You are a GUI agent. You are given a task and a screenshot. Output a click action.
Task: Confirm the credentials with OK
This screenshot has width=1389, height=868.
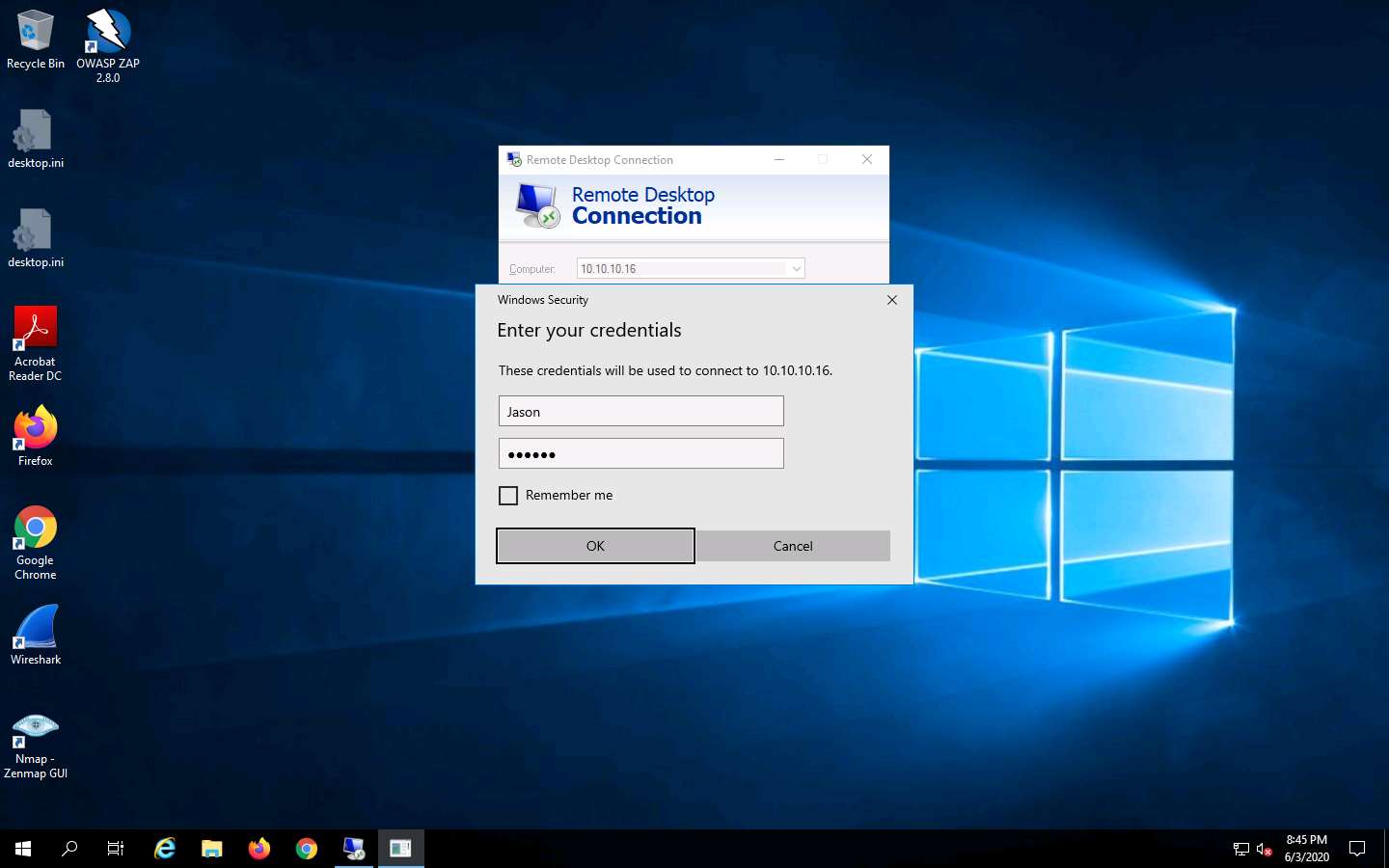595,546
